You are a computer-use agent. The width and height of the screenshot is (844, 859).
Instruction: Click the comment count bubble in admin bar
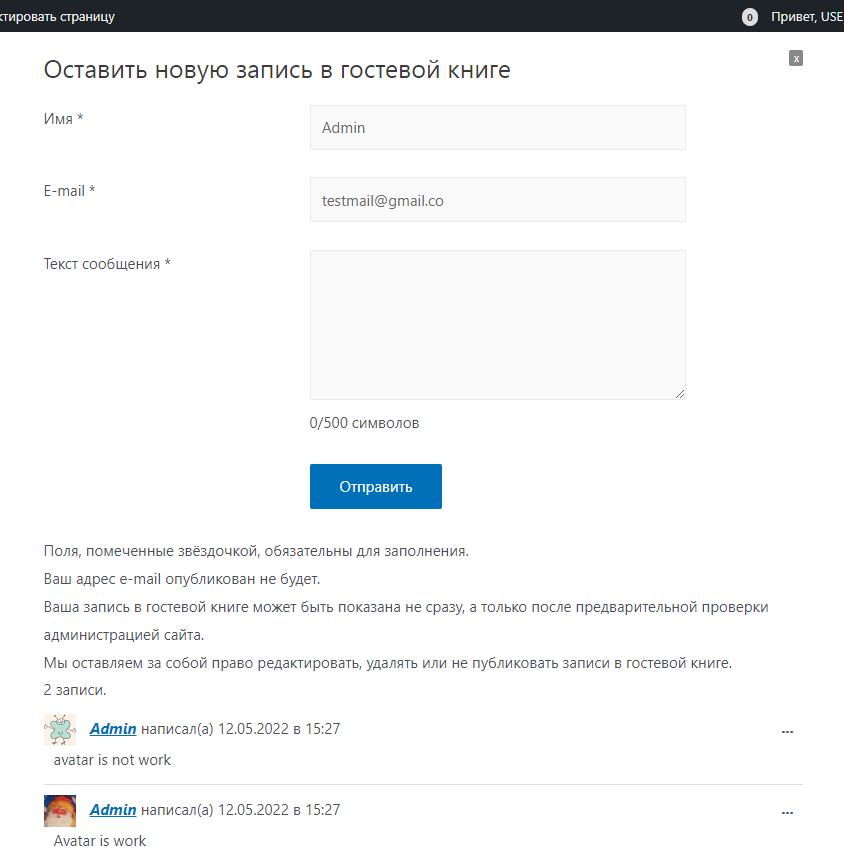tap(749, 17)
